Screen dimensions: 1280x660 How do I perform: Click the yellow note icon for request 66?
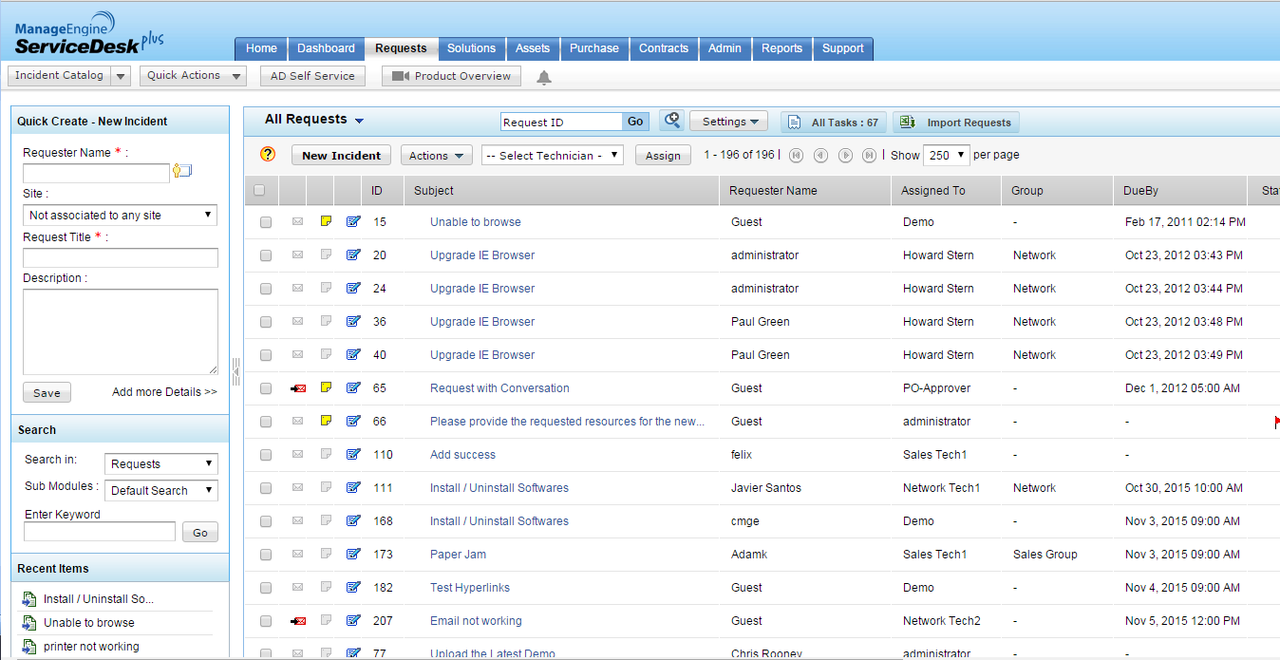(326, 421)
